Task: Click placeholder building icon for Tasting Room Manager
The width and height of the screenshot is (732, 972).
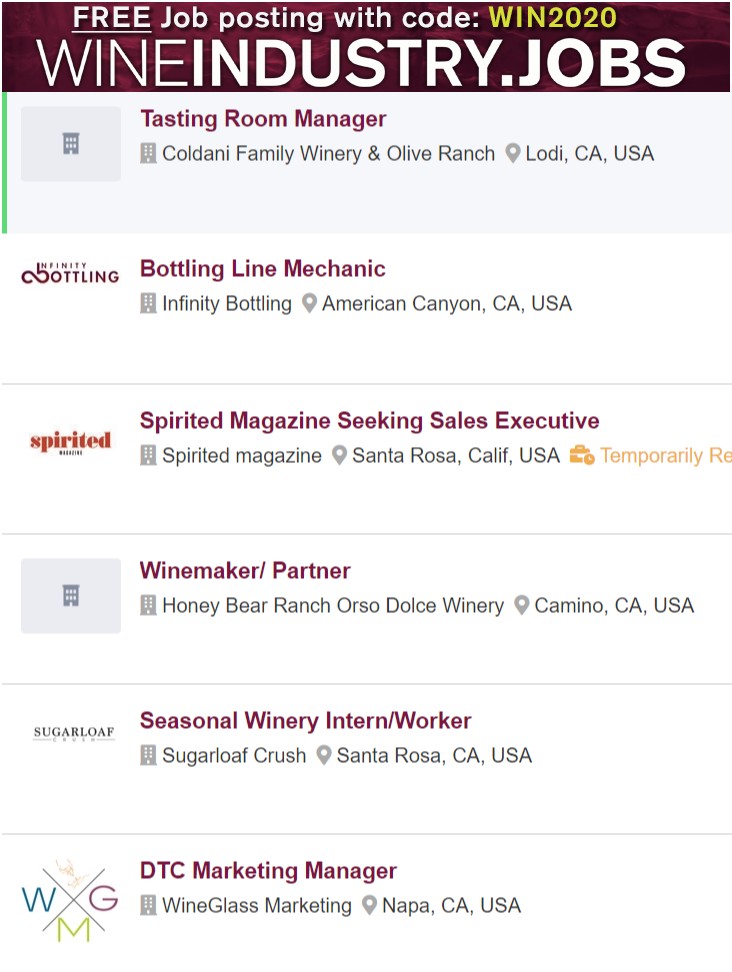Action: coord(71,144)
